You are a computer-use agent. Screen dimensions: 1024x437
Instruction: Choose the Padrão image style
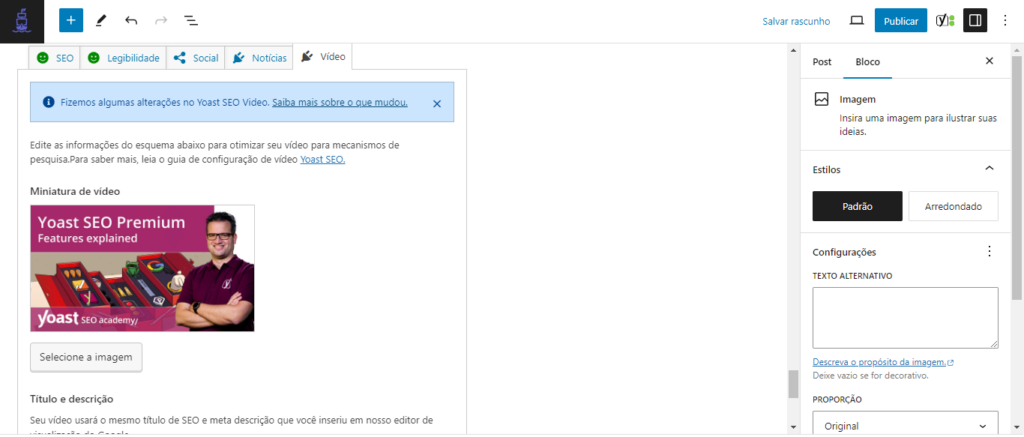[857, 206]
